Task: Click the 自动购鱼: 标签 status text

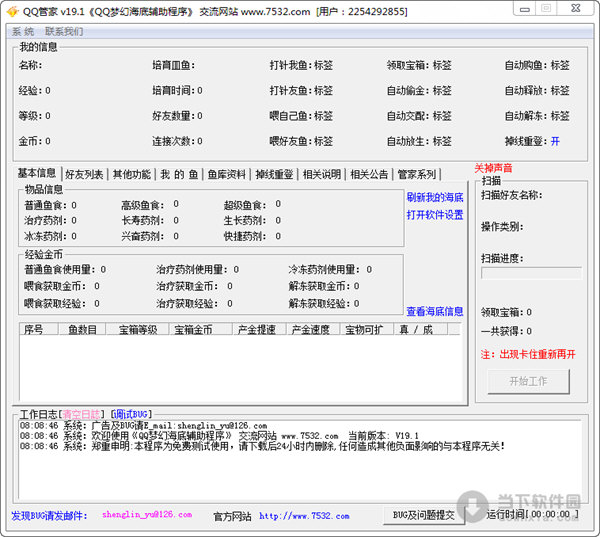Action: 537,65
